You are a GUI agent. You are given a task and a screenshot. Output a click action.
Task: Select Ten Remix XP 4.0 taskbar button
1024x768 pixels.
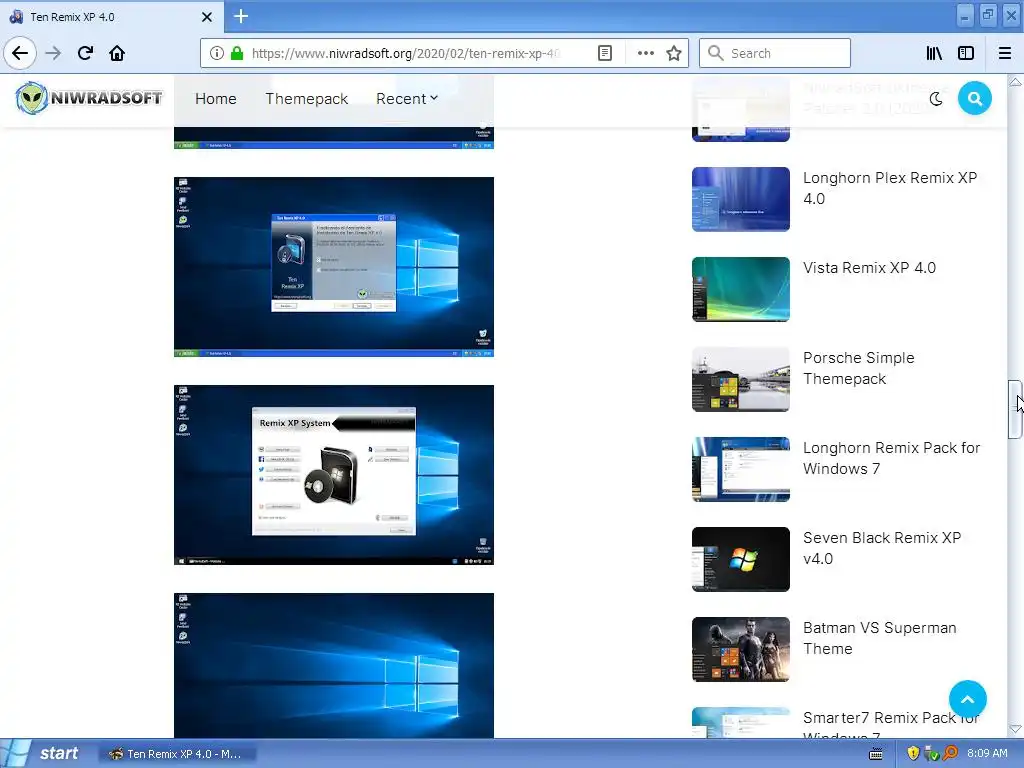(178, 754)
